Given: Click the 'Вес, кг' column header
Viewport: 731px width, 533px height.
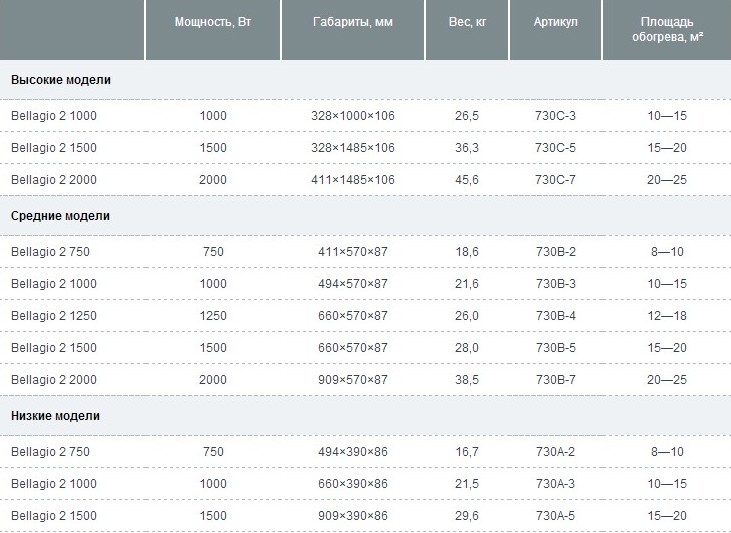Looking at the screenshot, I should [x=467, y=22].
